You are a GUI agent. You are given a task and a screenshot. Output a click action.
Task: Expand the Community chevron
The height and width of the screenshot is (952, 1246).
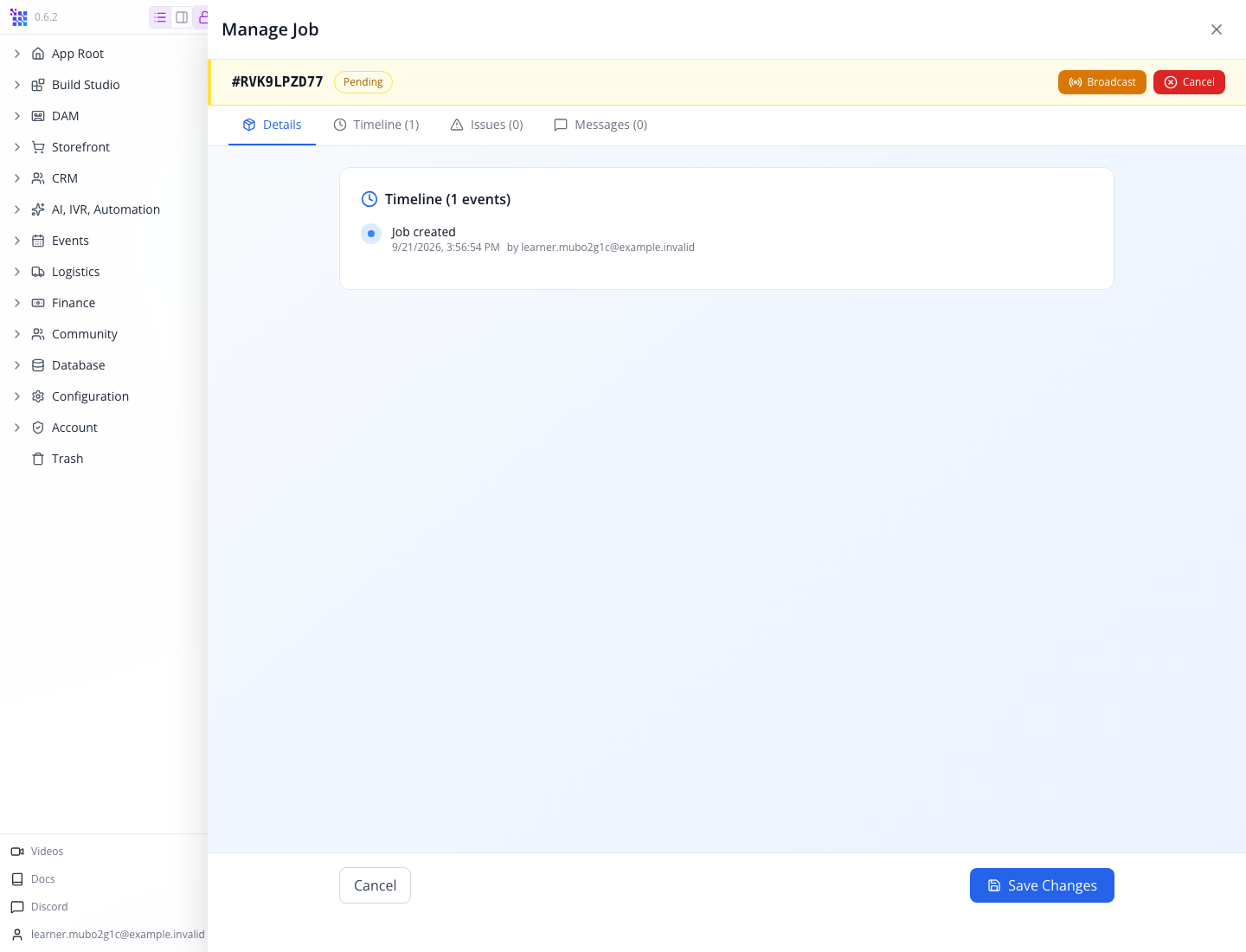[17, 334]
